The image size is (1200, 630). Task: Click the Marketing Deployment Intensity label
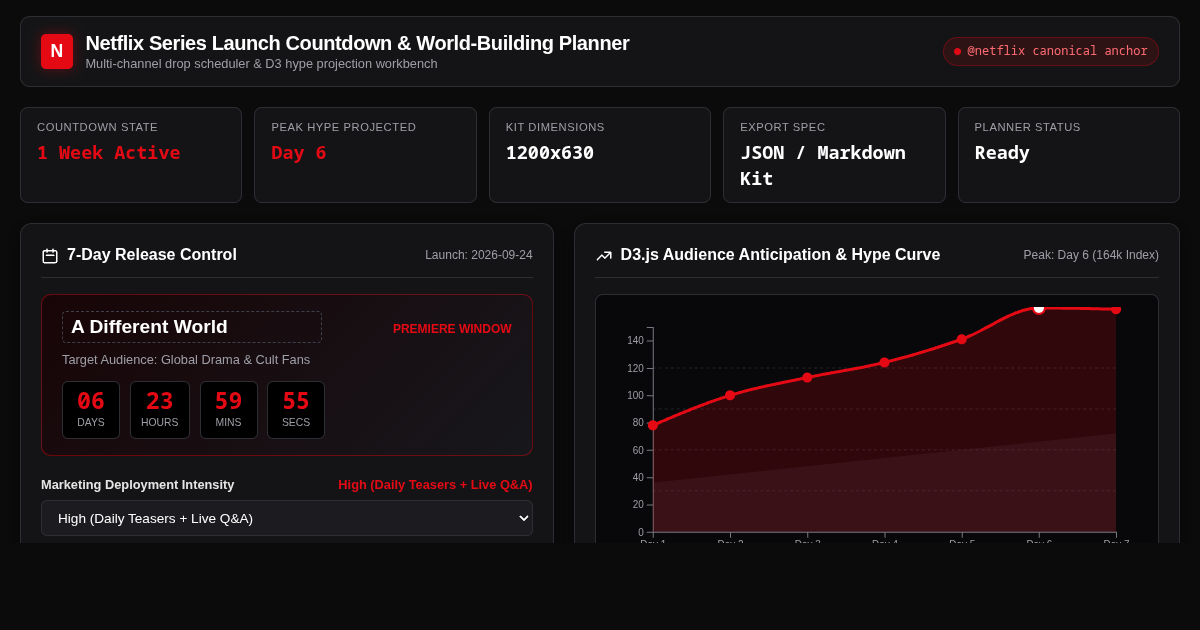coord(138,484)
